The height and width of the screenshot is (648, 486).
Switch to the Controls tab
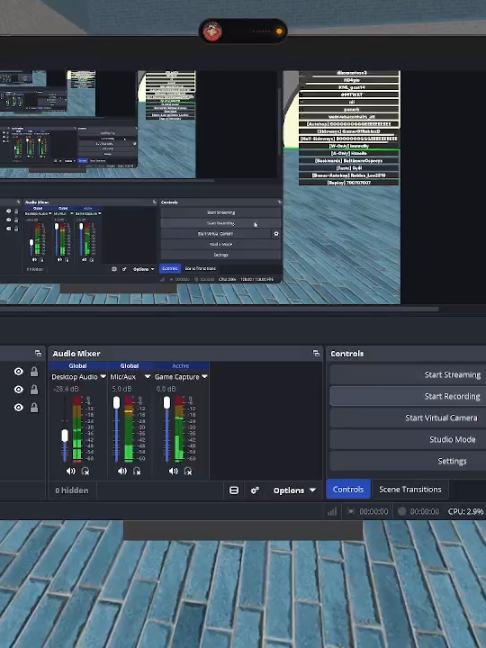click(x=348, y=489)
